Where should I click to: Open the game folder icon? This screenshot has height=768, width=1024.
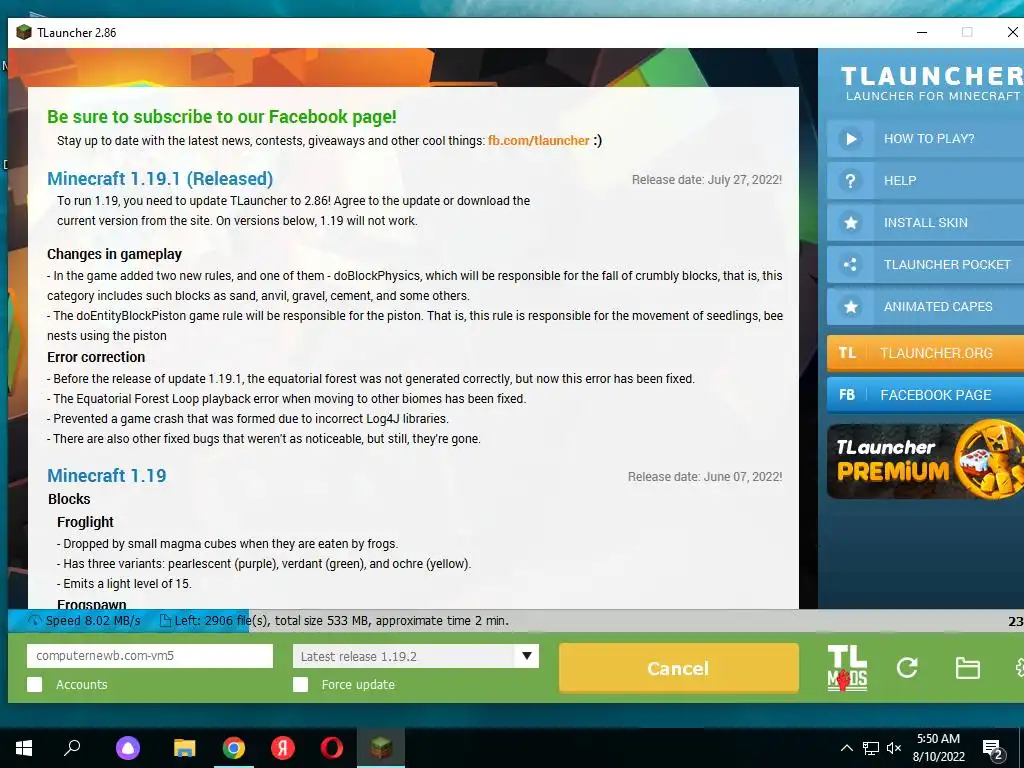pyautogui.click(x=967, y=668)
